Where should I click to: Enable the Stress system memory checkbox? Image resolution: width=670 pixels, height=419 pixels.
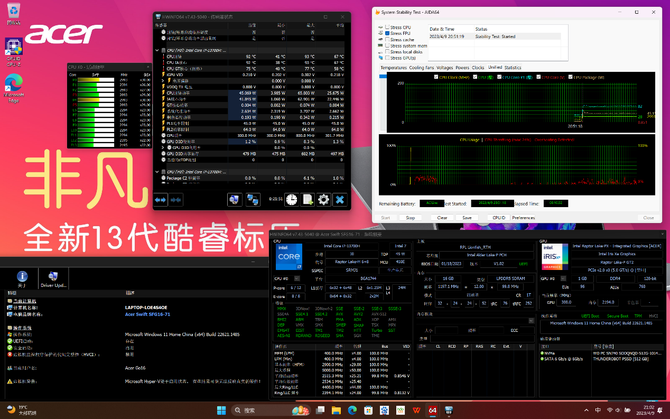(x=388, y=45)
